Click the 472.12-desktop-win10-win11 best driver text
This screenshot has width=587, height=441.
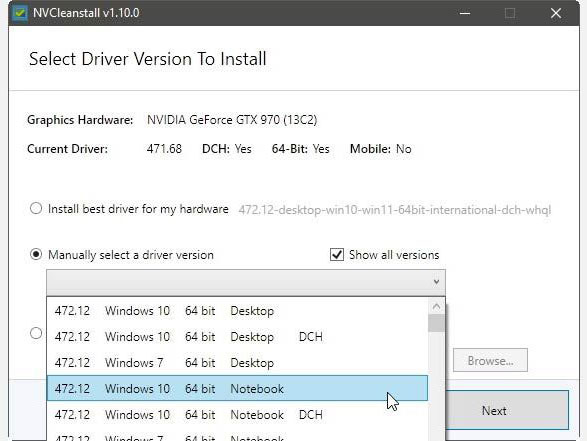tap(395, 210)
